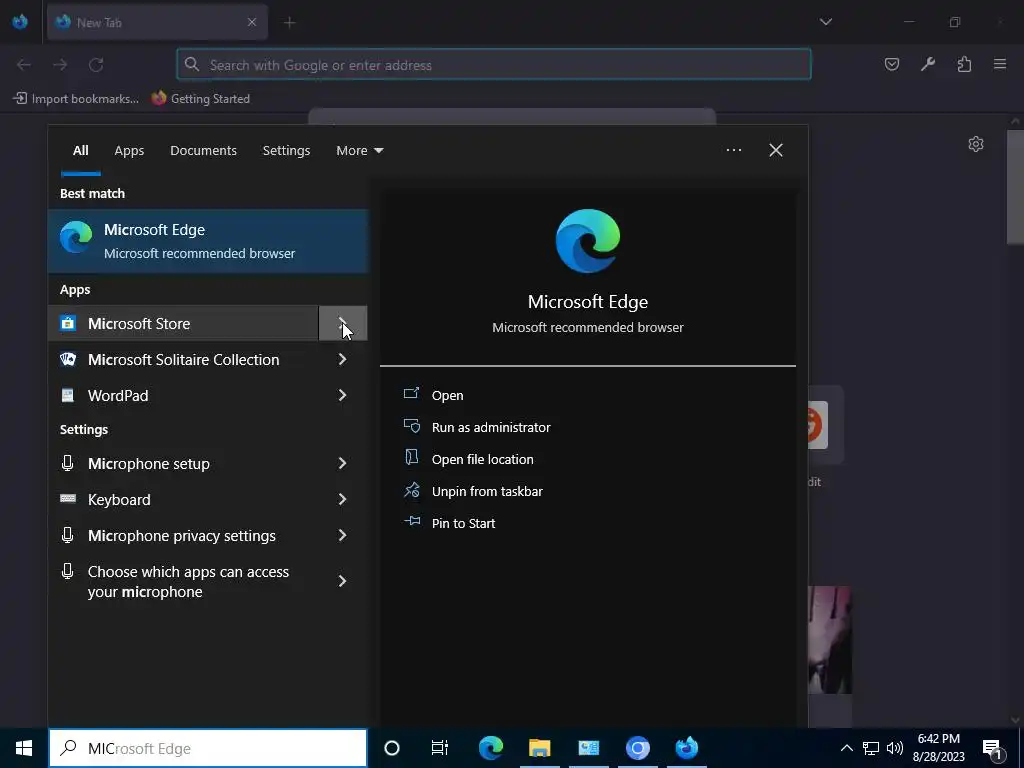Click Open file location

(x=483, y=459)
